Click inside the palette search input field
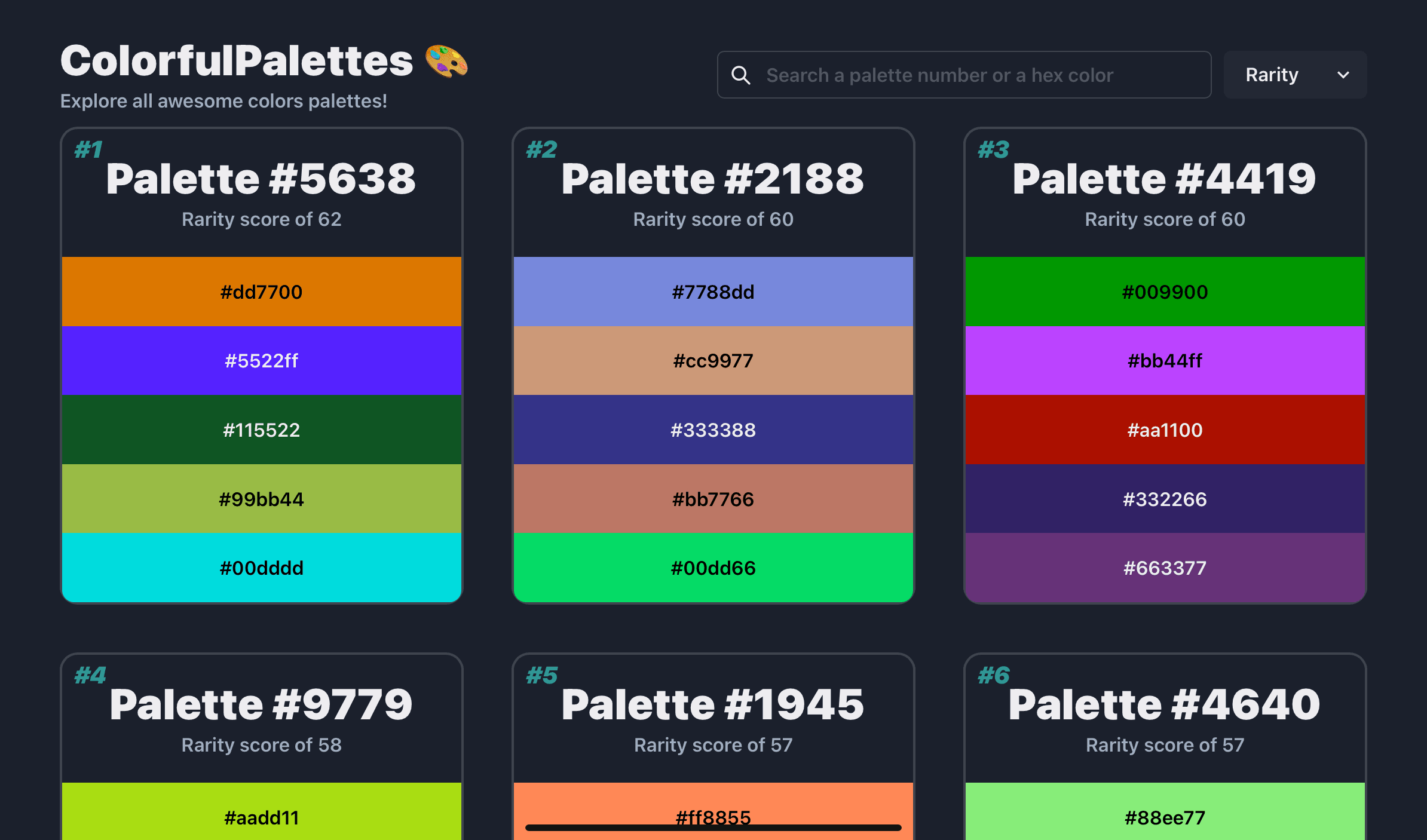This screenshot has width=1427, height=840. pyautogui.click(x=963, y=74)
